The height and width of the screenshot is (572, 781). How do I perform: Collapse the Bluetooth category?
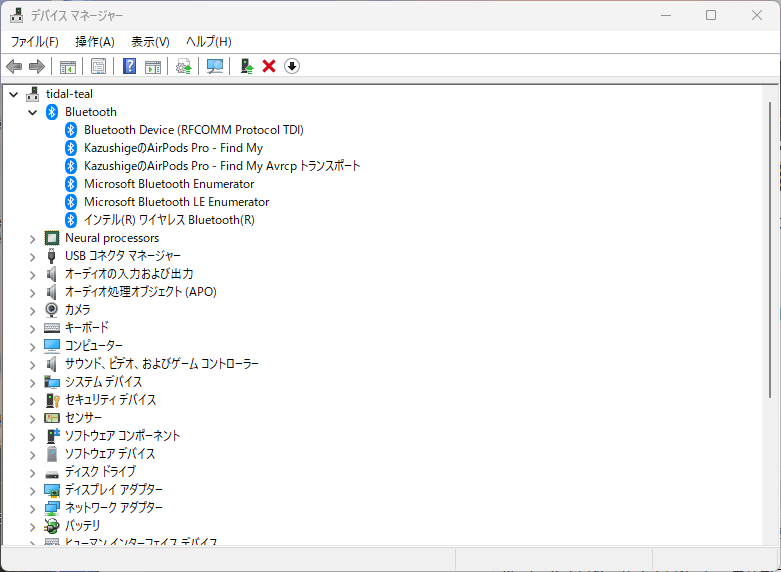33,112
